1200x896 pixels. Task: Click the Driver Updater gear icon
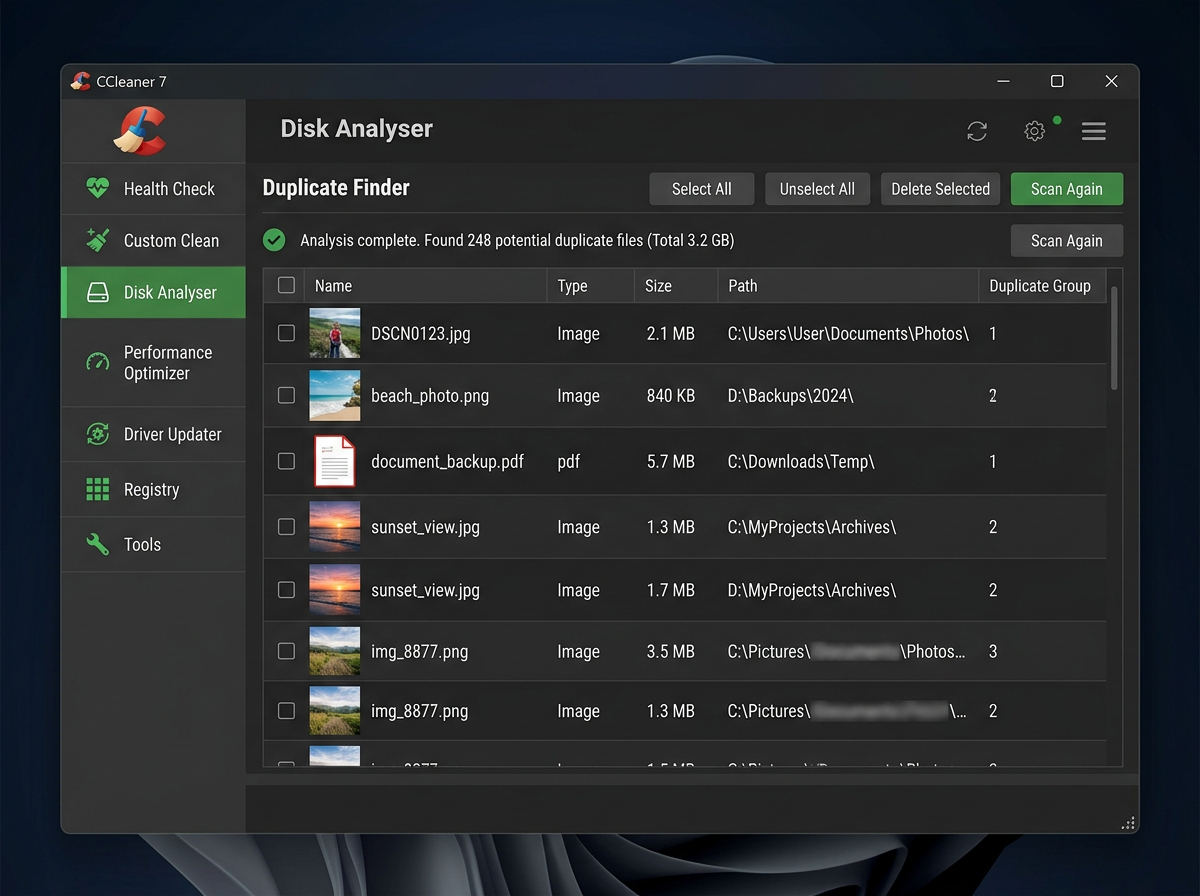(x=97, y=434)
